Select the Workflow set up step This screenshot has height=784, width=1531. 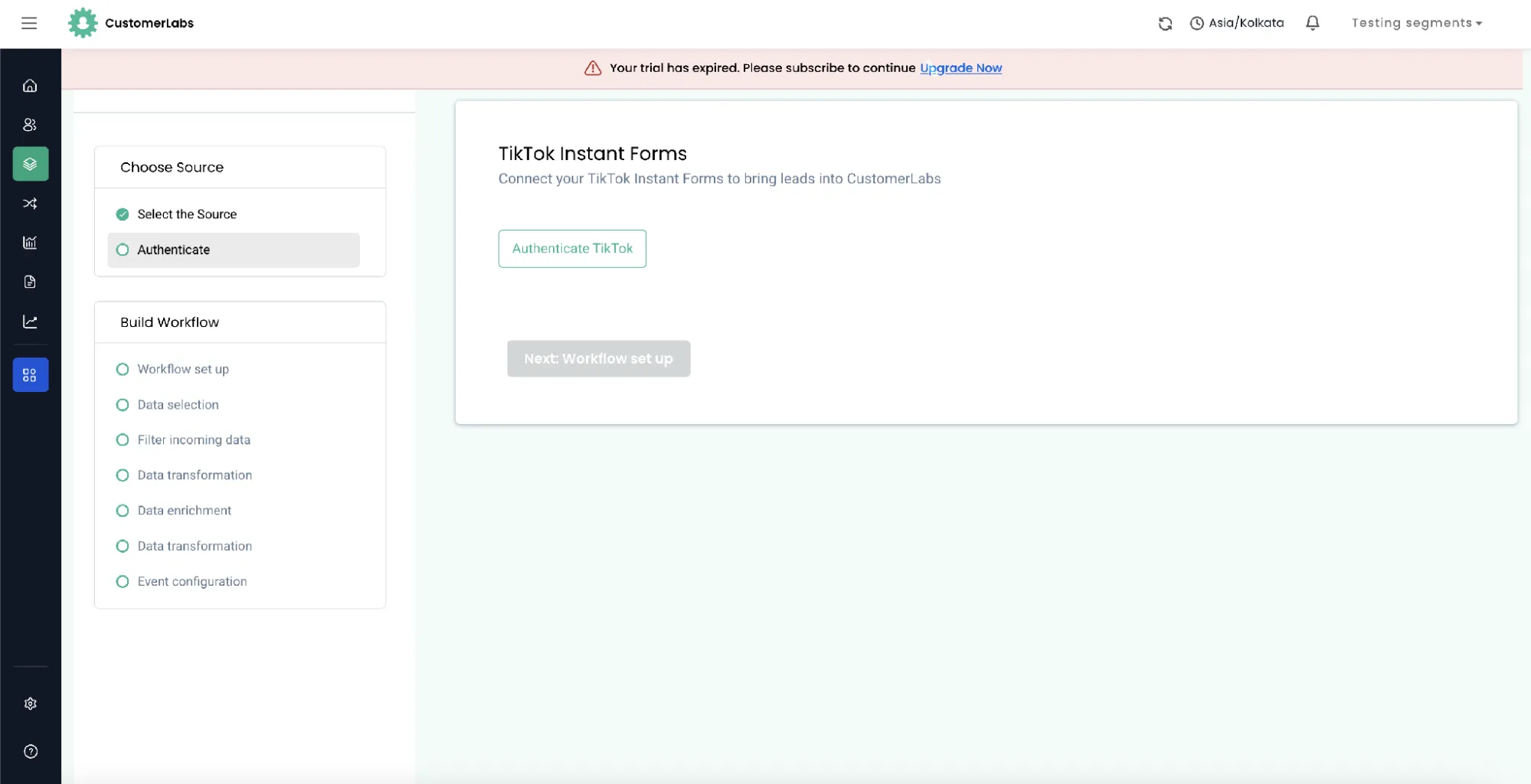pos(182,369)
